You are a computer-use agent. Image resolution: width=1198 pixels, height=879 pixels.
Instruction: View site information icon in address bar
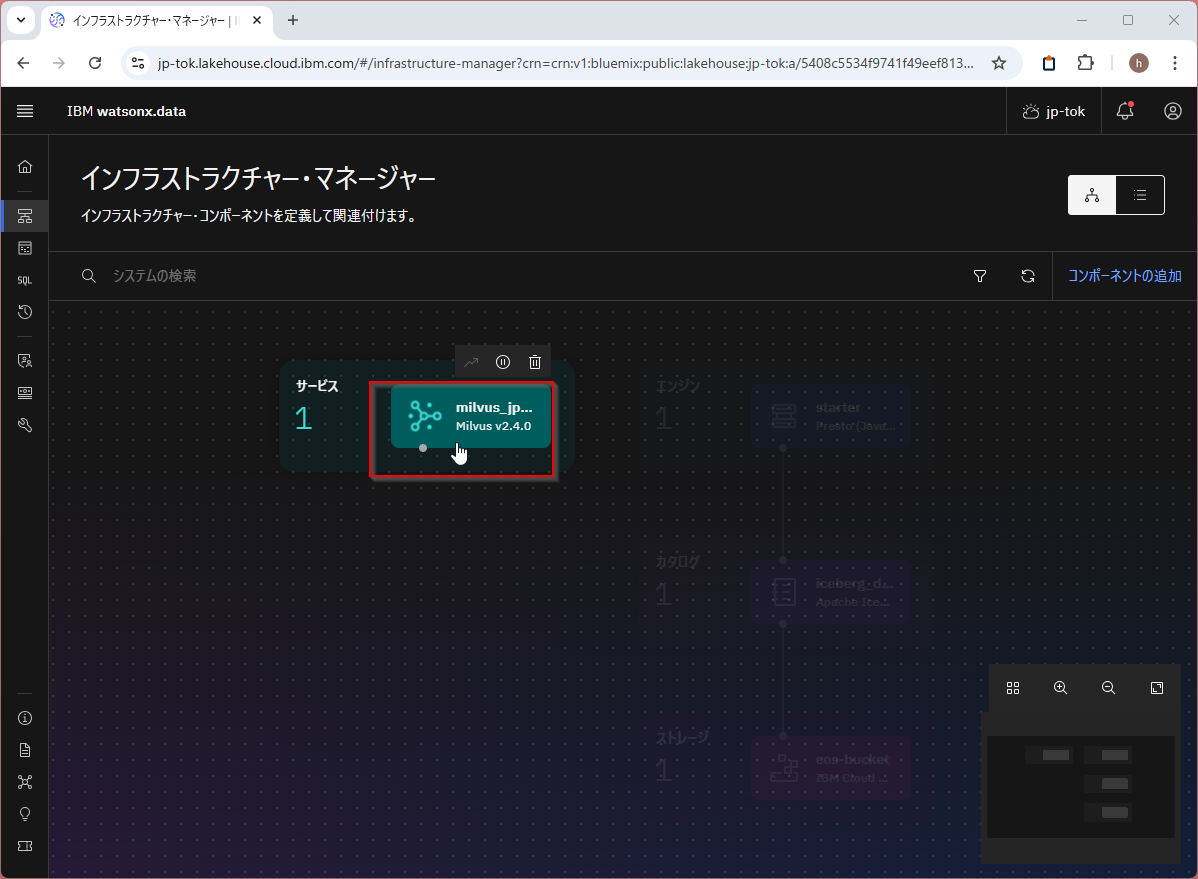138,63
